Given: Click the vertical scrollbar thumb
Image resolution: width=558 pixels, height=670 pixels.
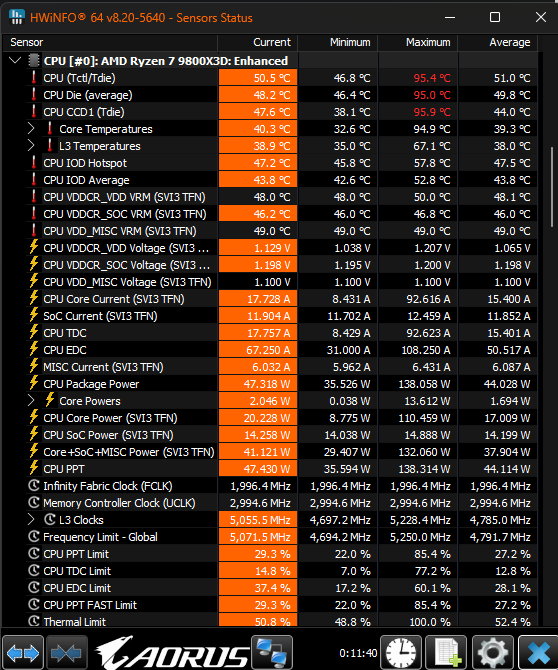Looking at the screenshot, I should [x=552, y=188].
